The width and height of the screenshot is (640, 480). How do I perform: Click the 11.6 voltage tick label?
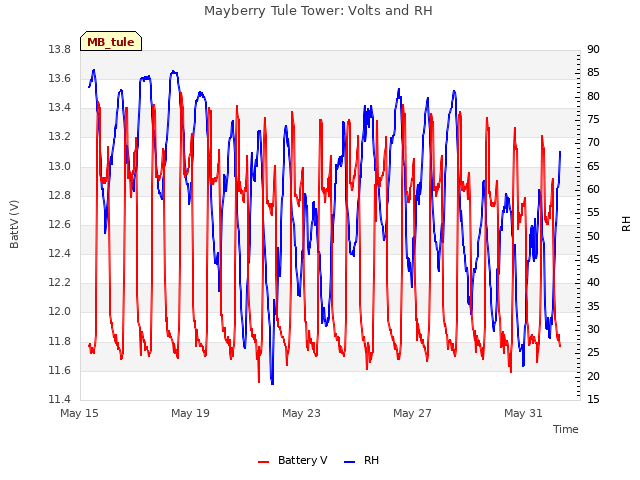pos(60,370)
